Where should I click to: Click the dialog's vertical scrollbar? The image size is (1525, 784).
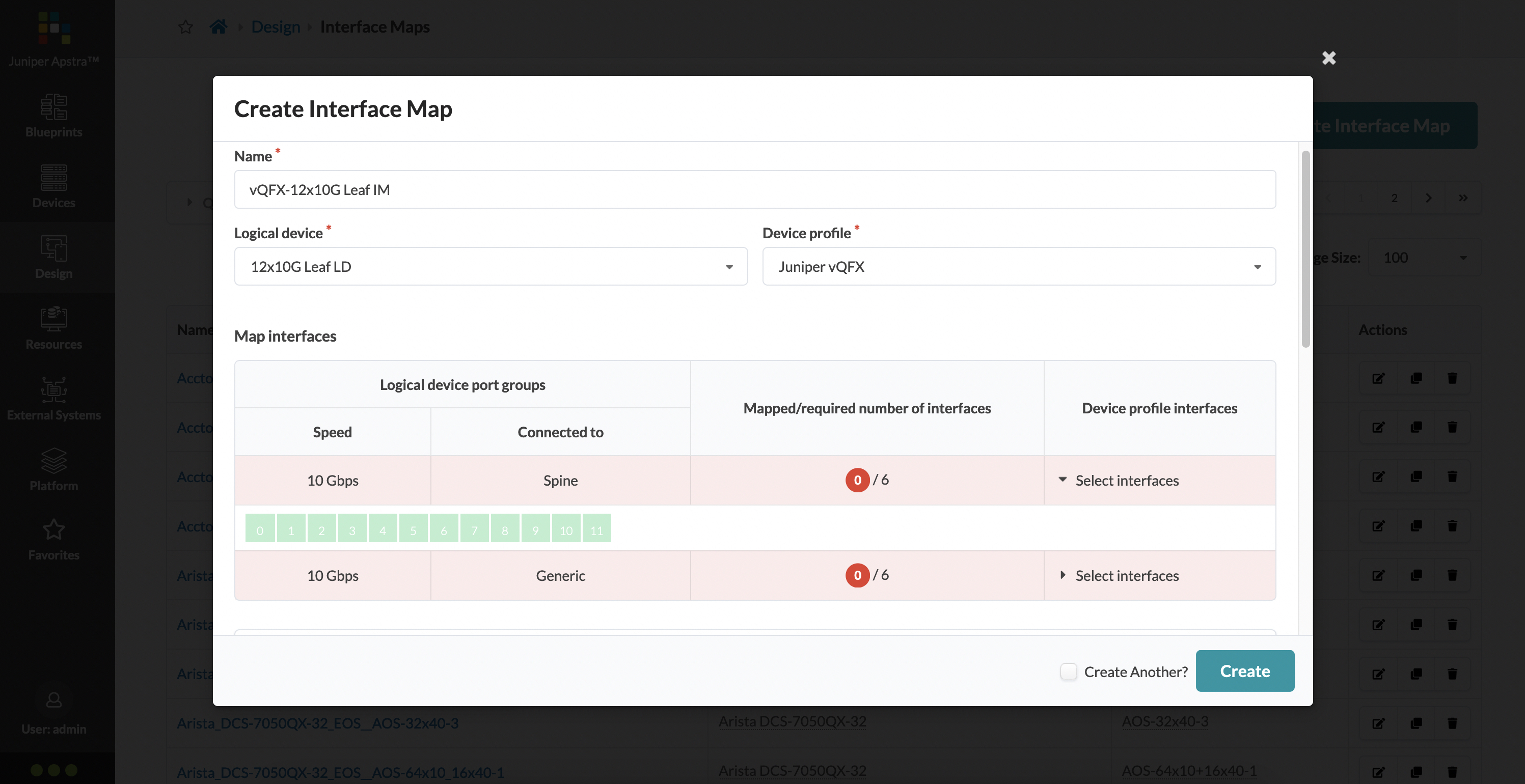tap(1305, 249)
